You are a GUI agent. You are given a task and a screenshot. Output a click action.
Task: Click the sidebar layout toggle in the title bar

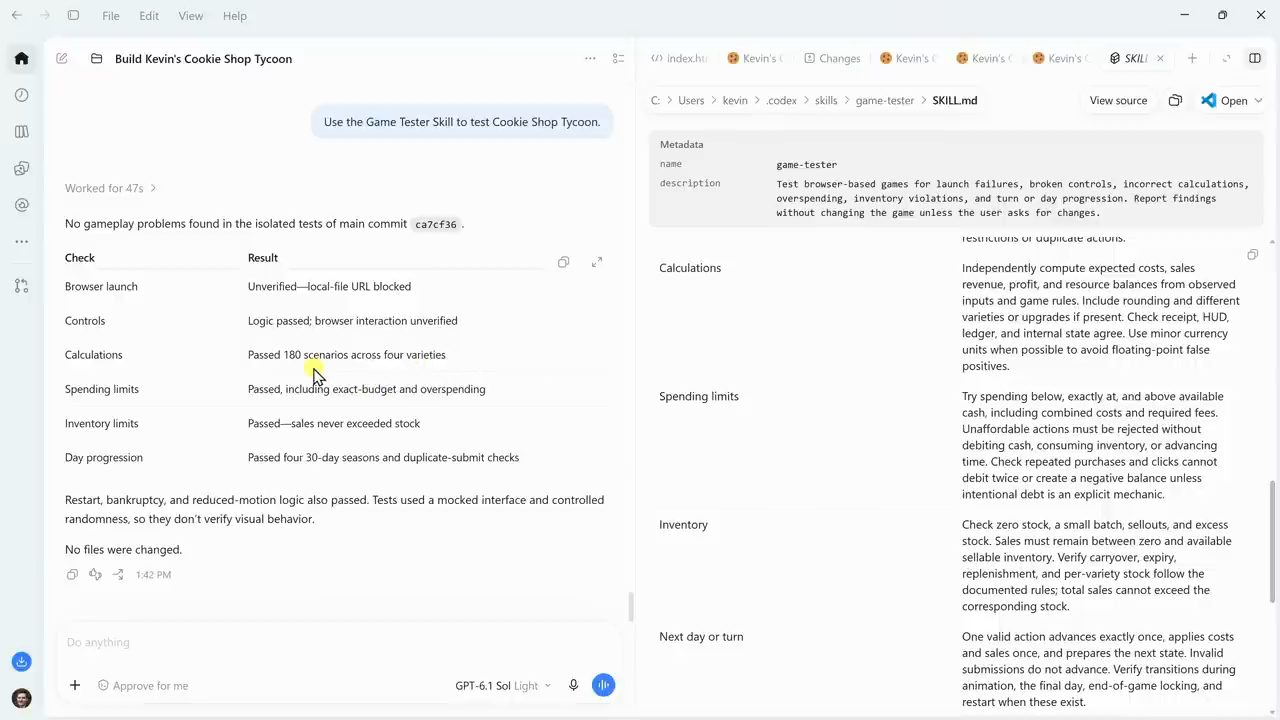pos(73,16)
